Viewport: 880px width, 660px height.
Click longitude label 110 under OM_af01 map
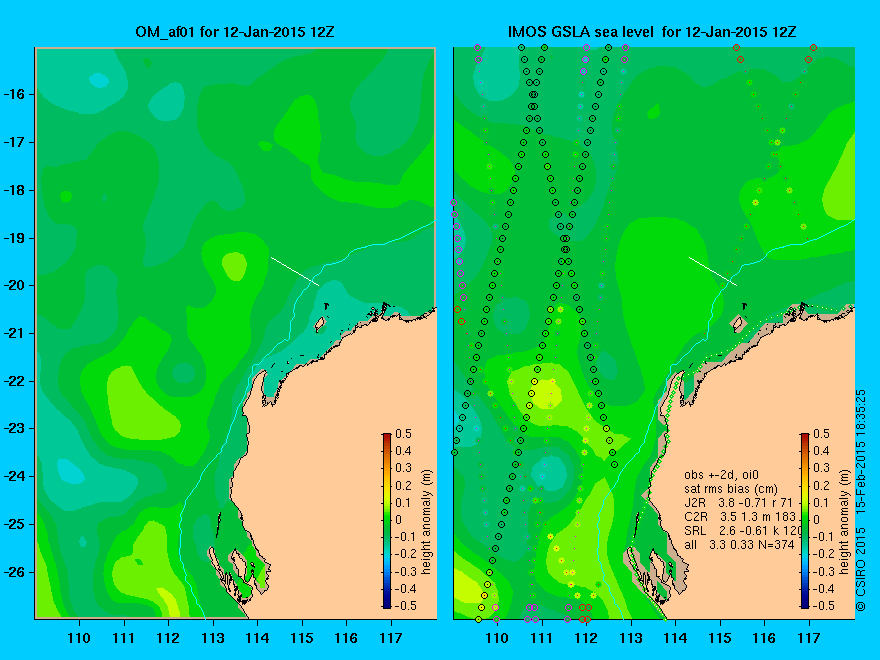coord(79,638)
